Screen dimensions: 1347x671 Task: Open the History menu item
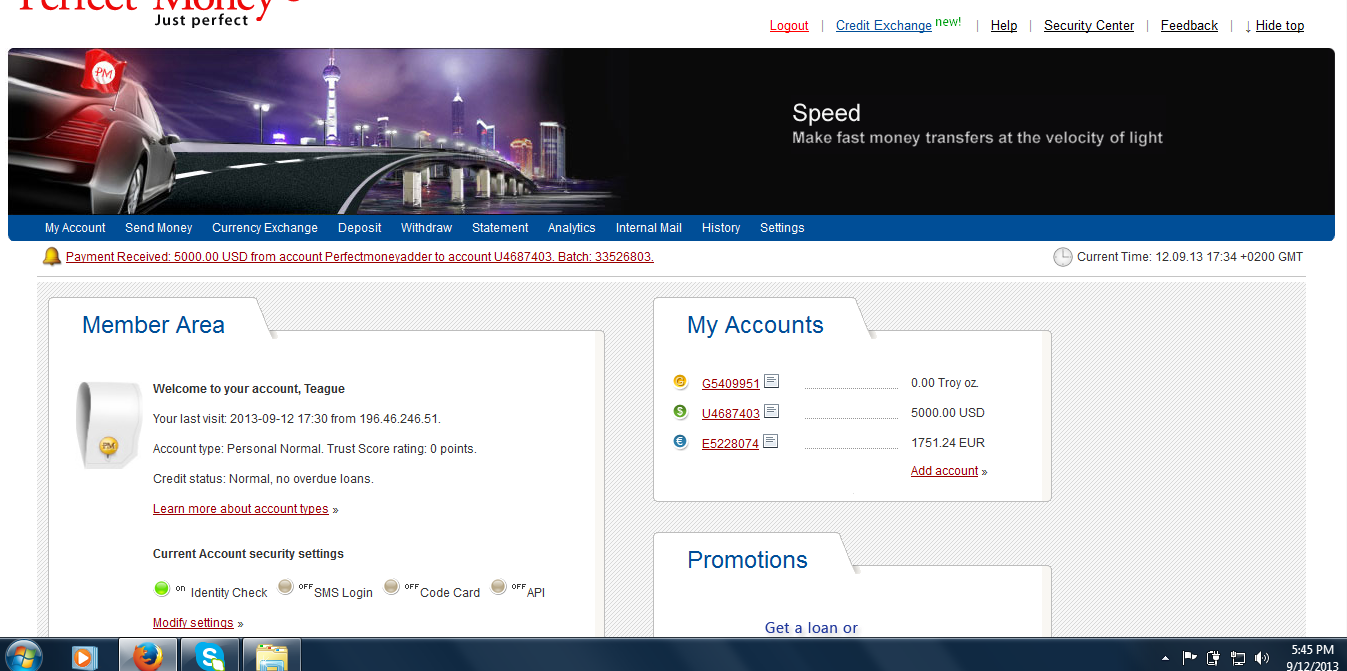[x=721, y=228]
